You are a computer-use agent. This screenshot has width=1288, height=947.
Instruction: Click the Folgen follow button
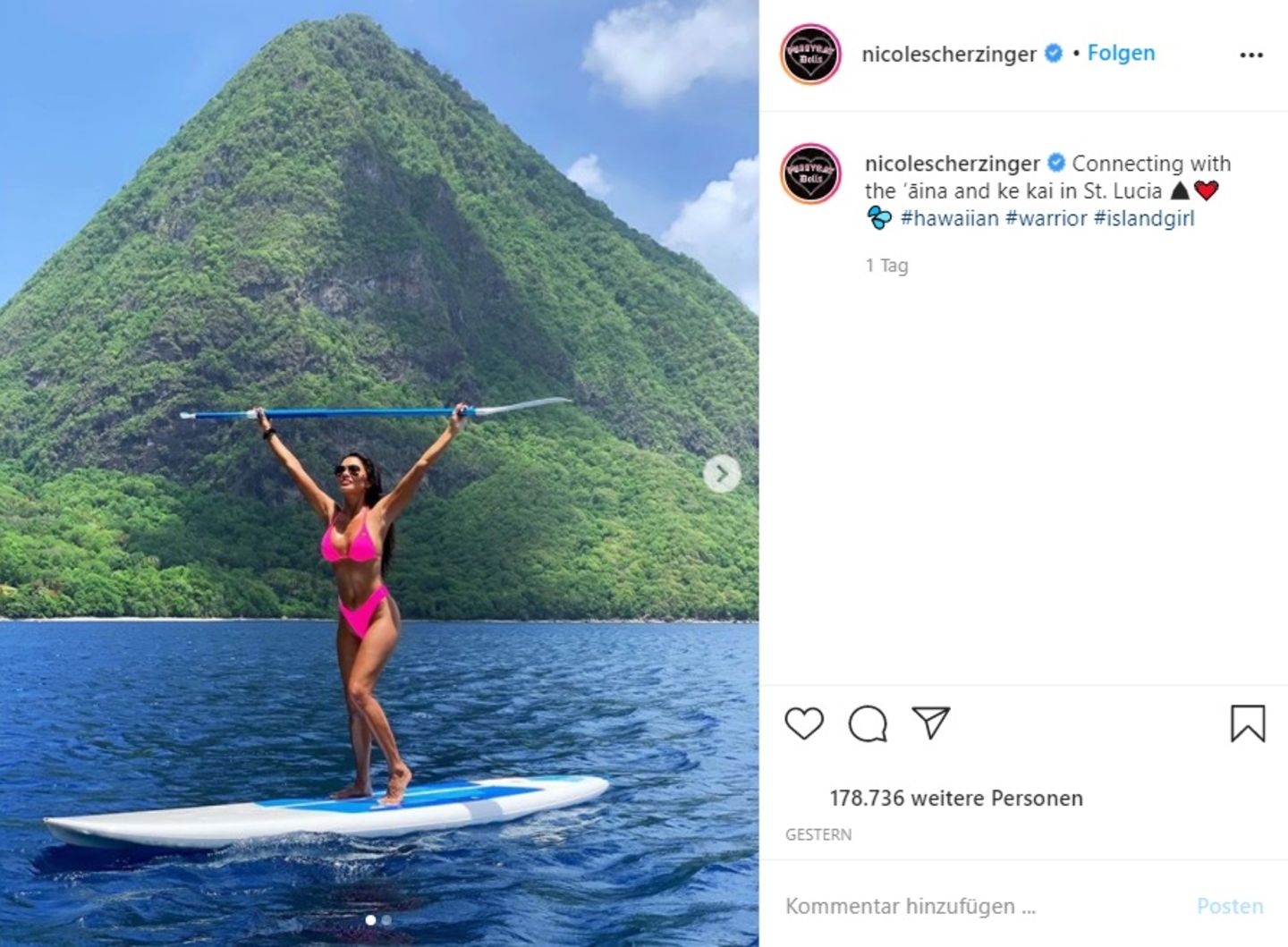[x=1121, y=54]
